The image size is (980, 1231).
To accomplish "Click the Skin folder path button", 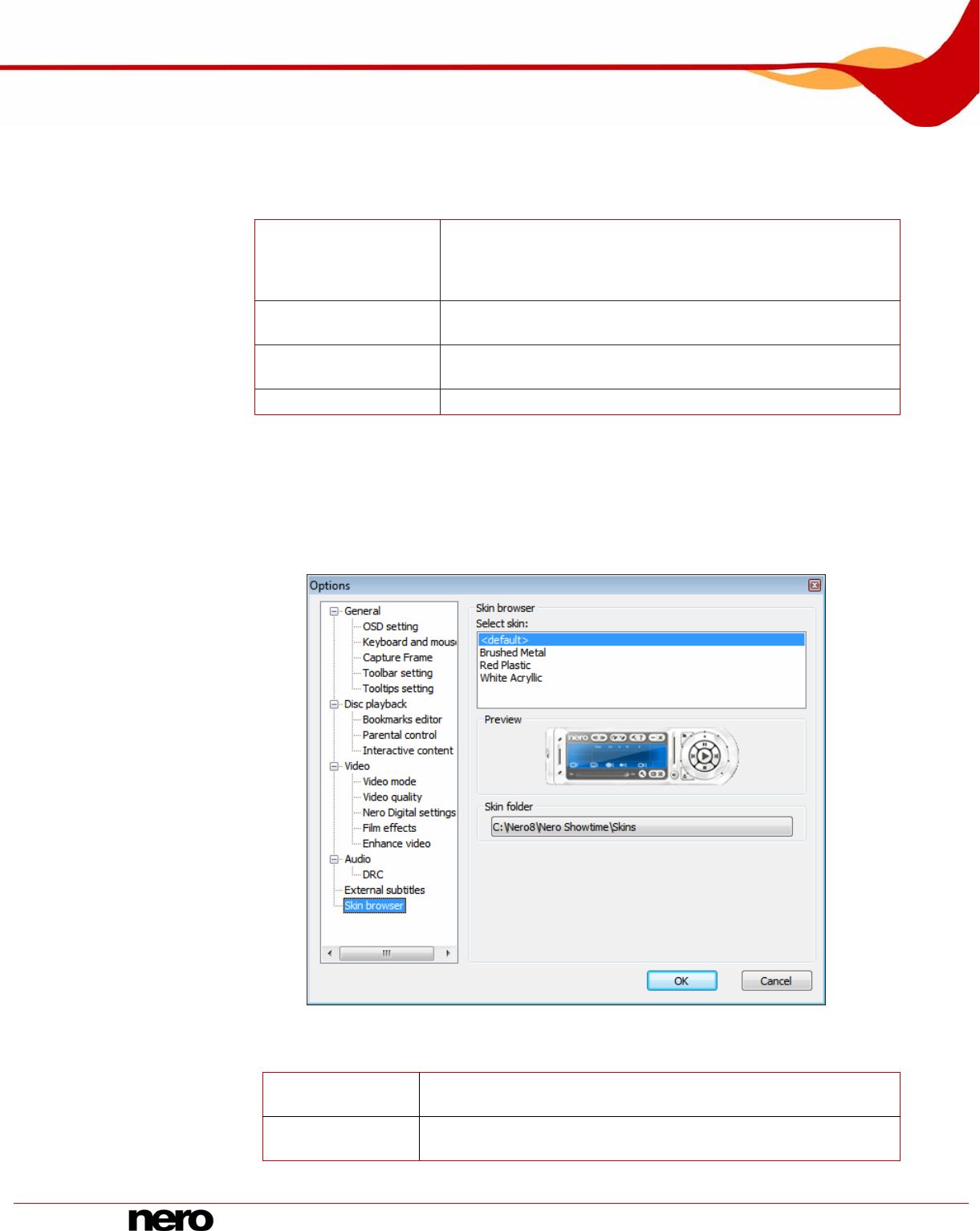I will (x=641, y=827).
